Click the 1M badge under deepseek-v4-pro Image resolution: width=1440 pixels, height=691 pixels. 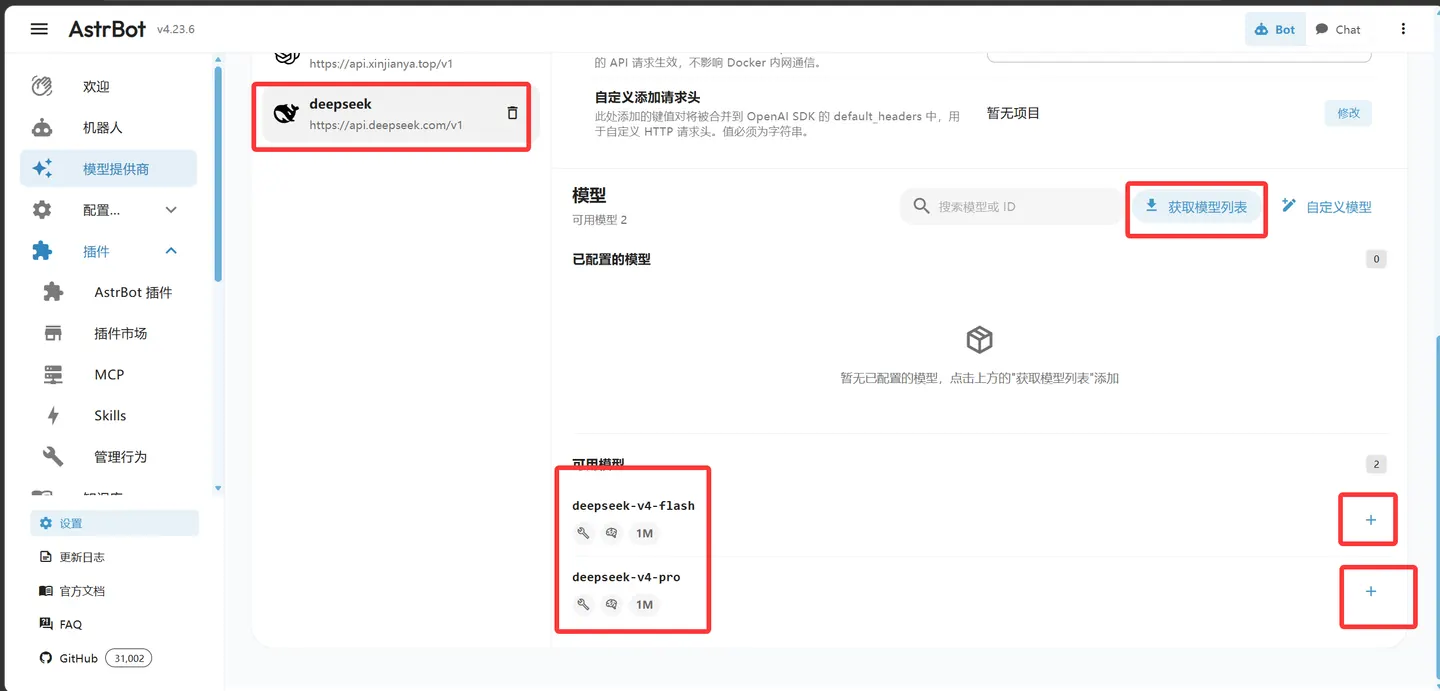coord(644,604)
